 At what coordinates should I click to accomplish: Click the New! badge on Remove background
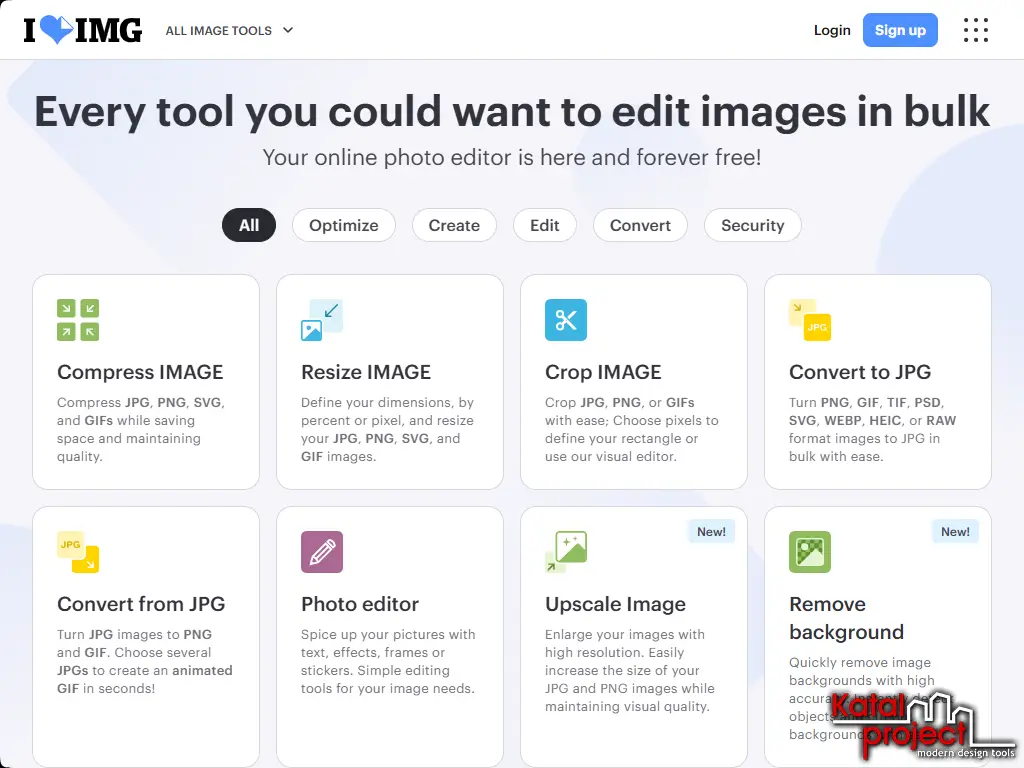coord(955,532)
